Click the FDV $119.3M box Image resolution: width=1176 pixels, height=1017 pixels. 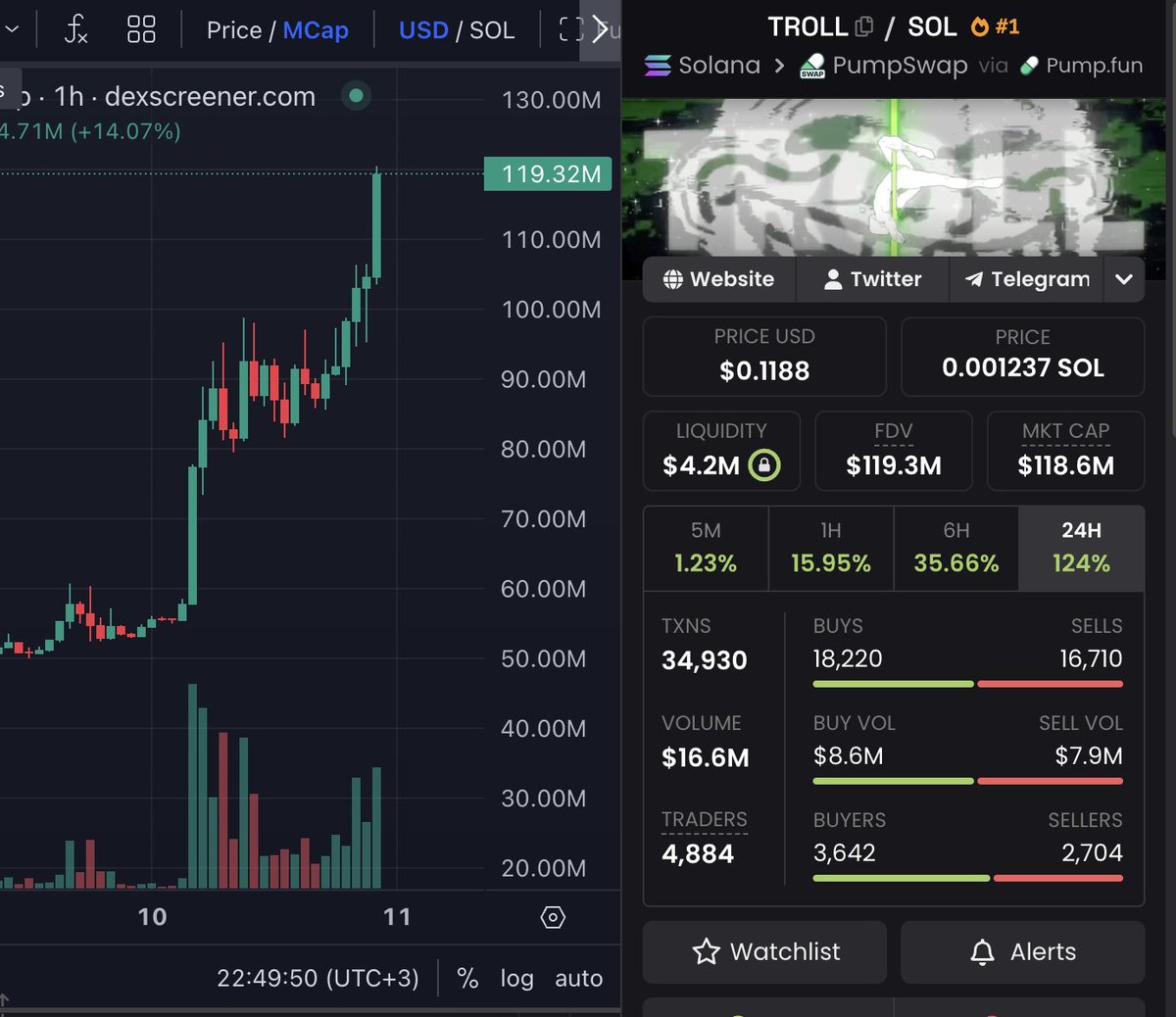893,451
